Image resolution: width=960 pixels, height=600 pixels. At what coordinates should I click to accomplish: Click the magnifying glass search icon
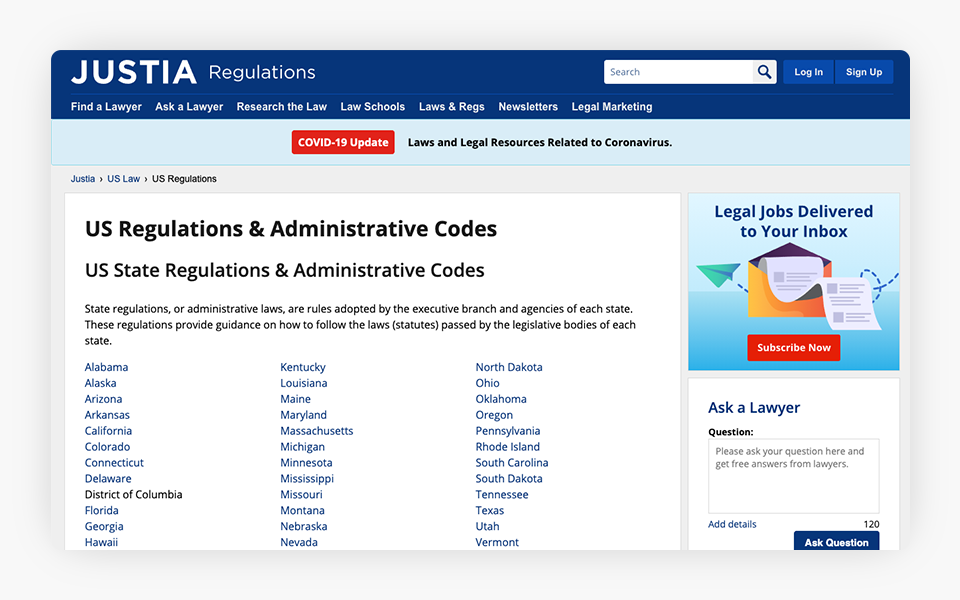point(765,72)
